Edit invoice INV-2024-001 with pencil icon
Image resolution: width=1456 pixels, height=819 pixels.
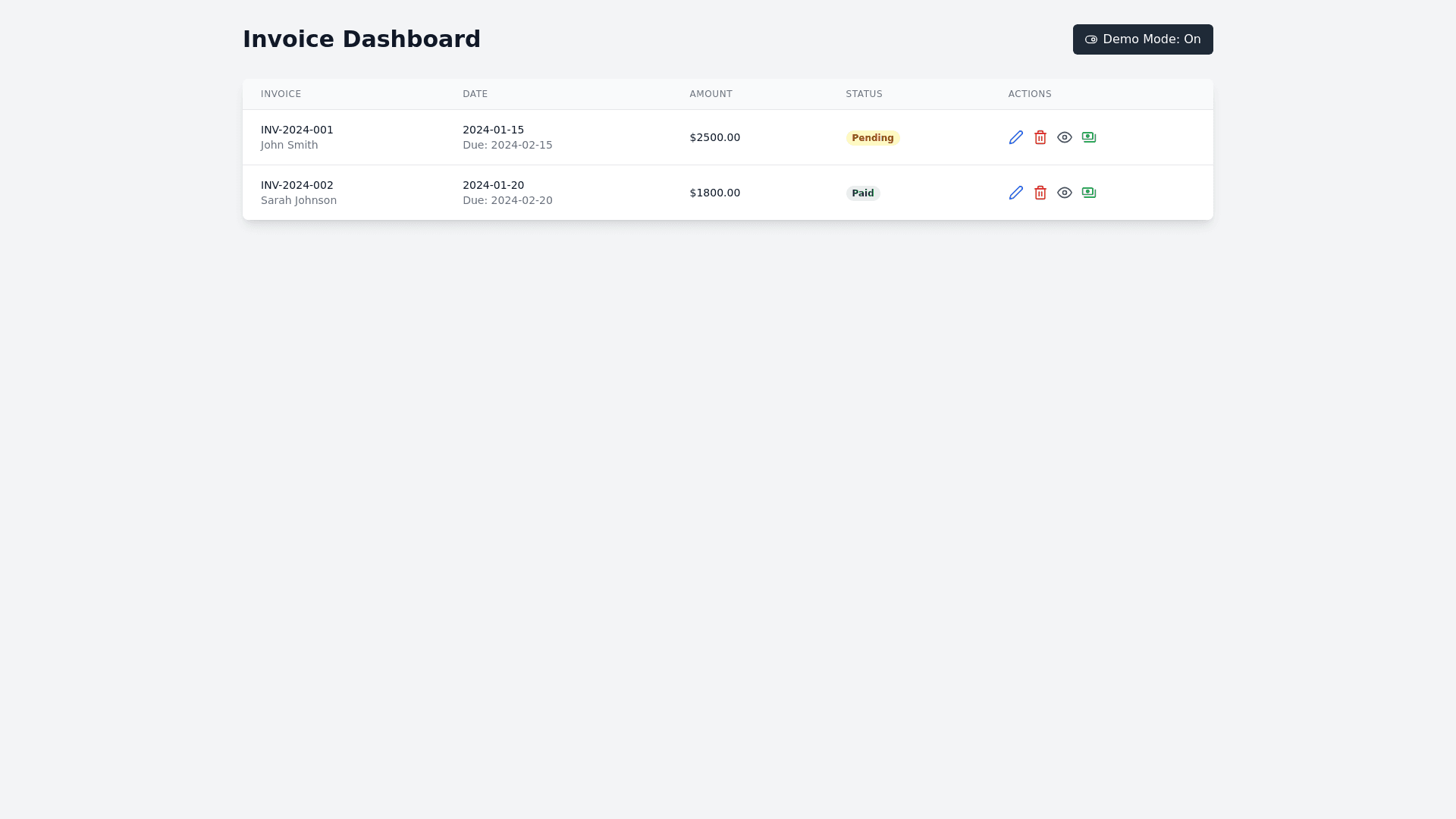click(x=1015, y=137)
